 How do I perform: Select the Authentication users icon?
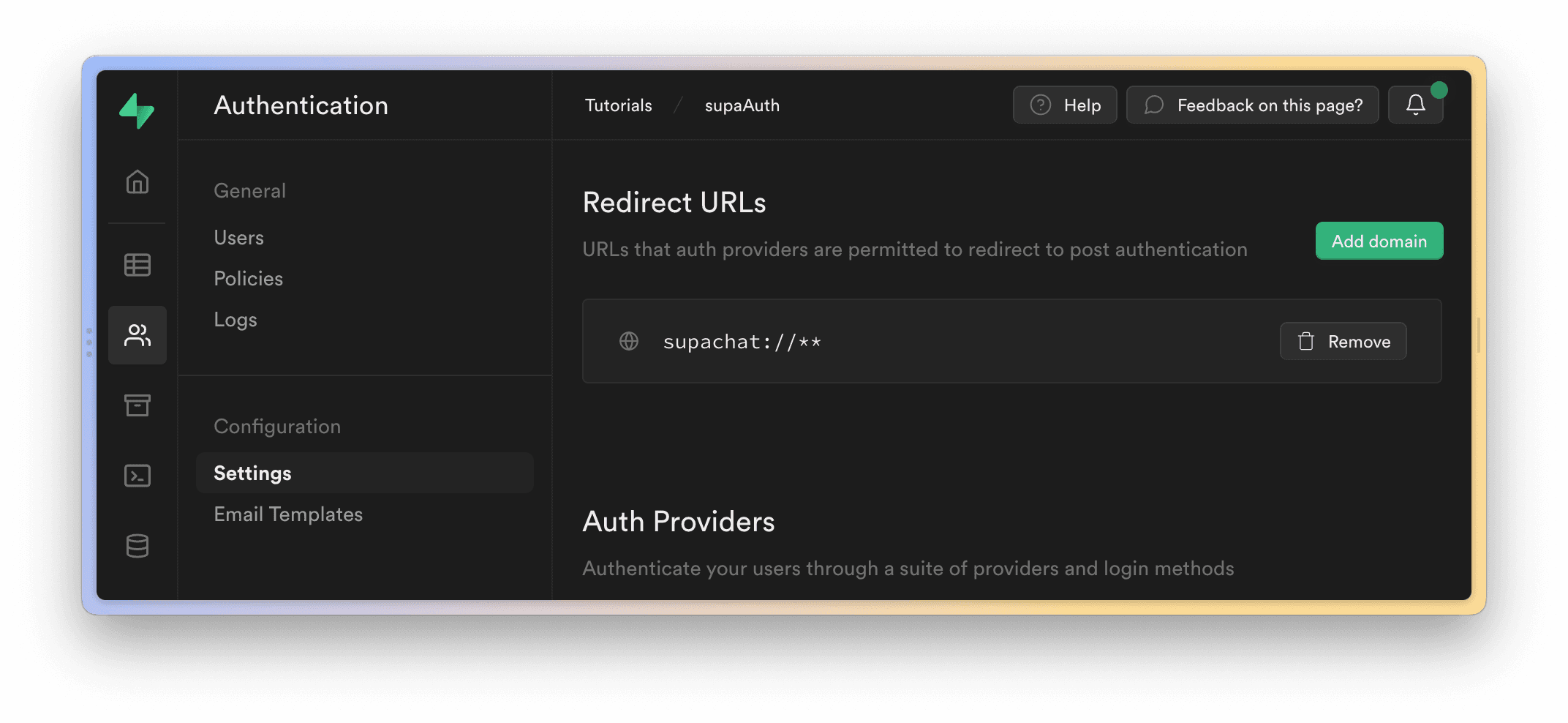137,335
